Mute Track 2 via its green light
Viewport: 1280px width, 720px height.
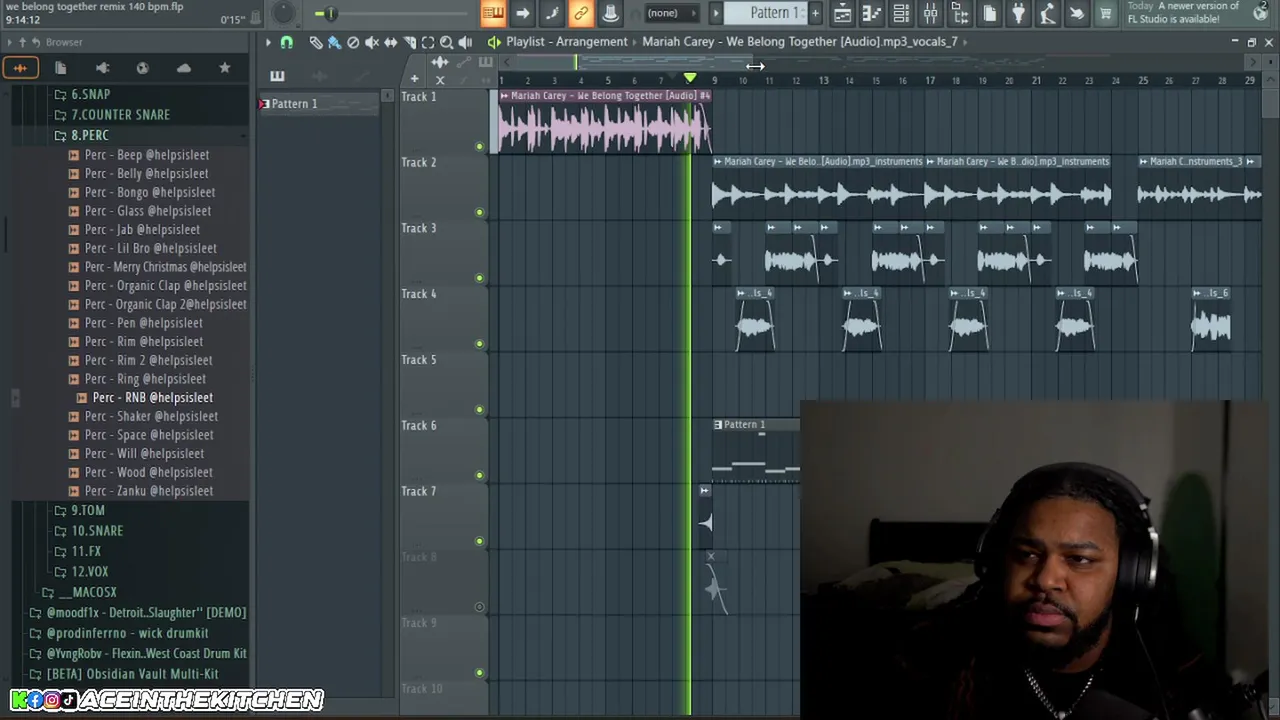479,212
